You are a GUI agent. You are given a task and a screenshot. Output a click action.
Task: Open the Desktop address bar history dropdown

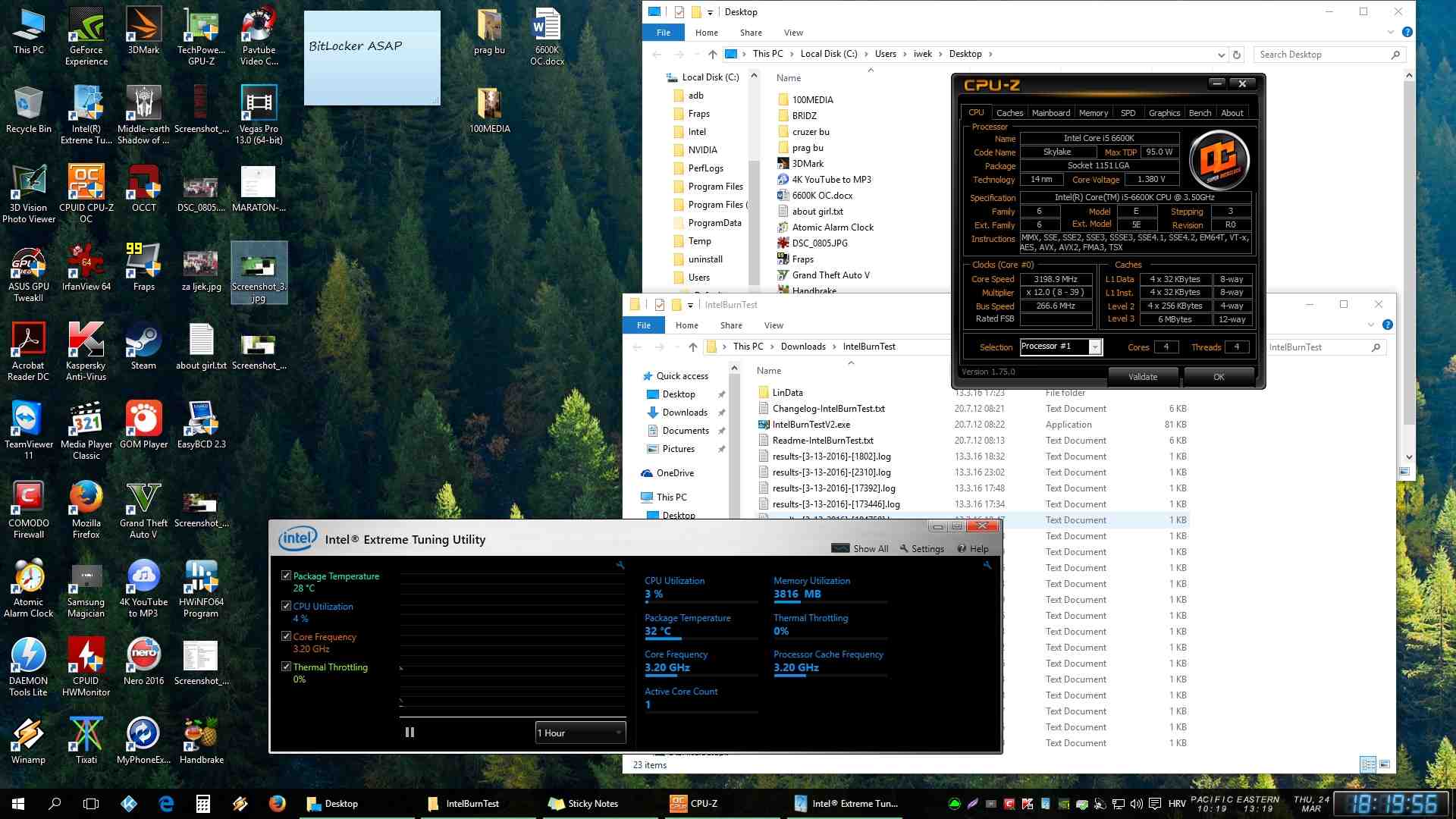click(x=1221, y=55)
